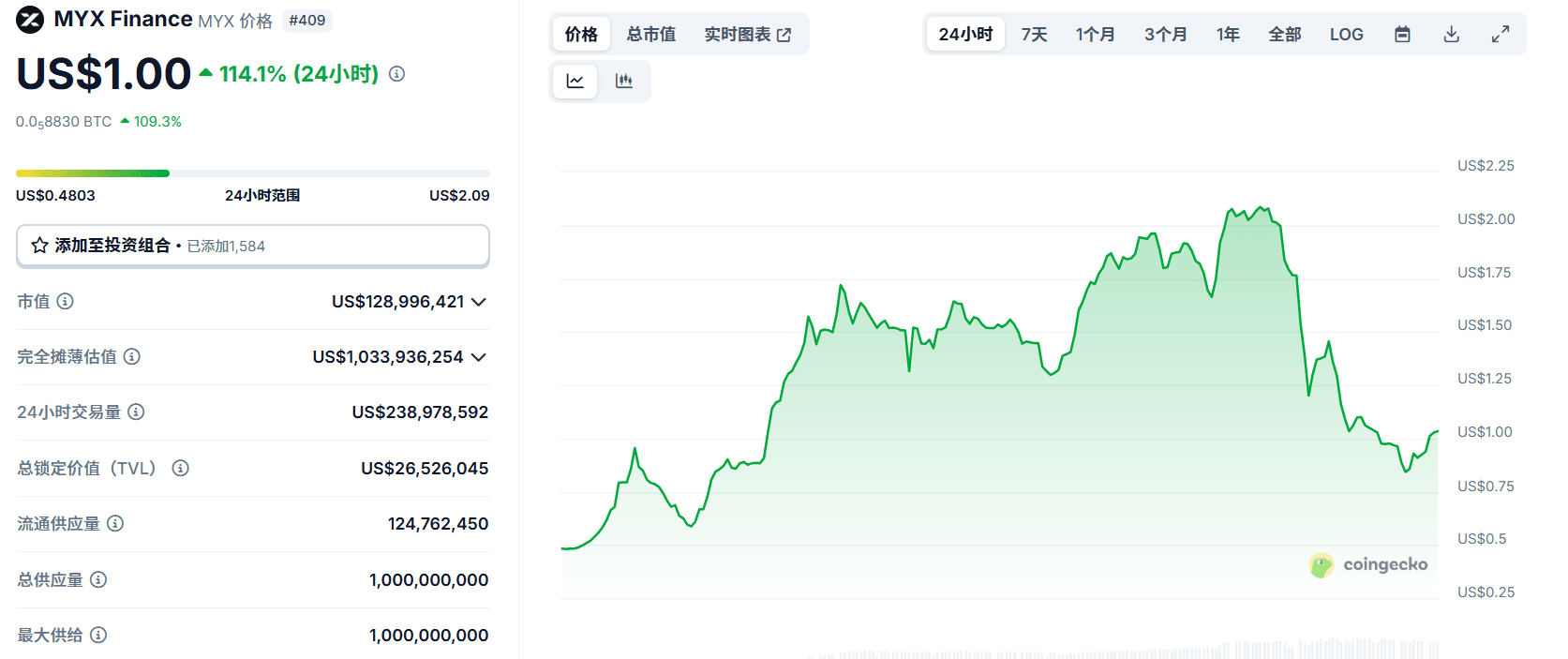Image resolution: width=1568 pixels, height=659 pixels.
Task: Click the star icon in 添加至投资组合 button
Action: pyautogui.click(x=39, y=246)
